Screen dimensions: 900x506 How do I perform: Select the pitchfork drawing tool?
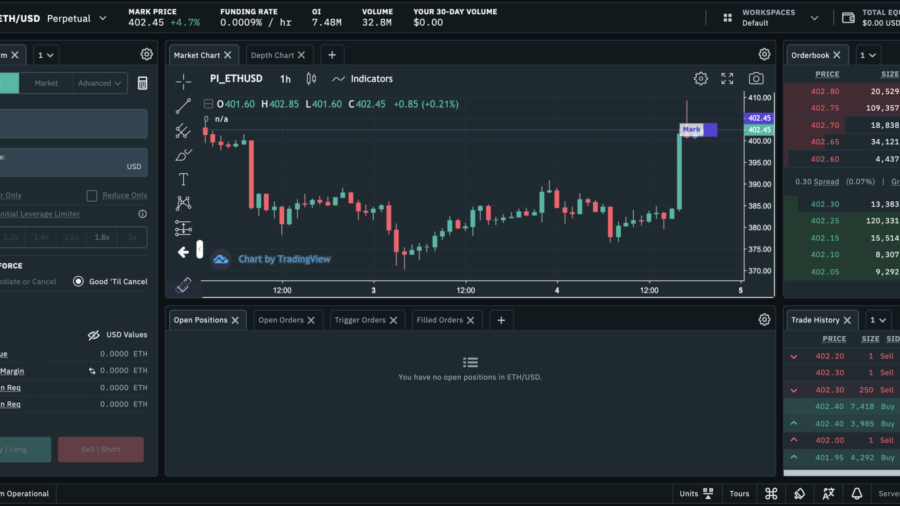pyautogui.click(x=183, y=131)
